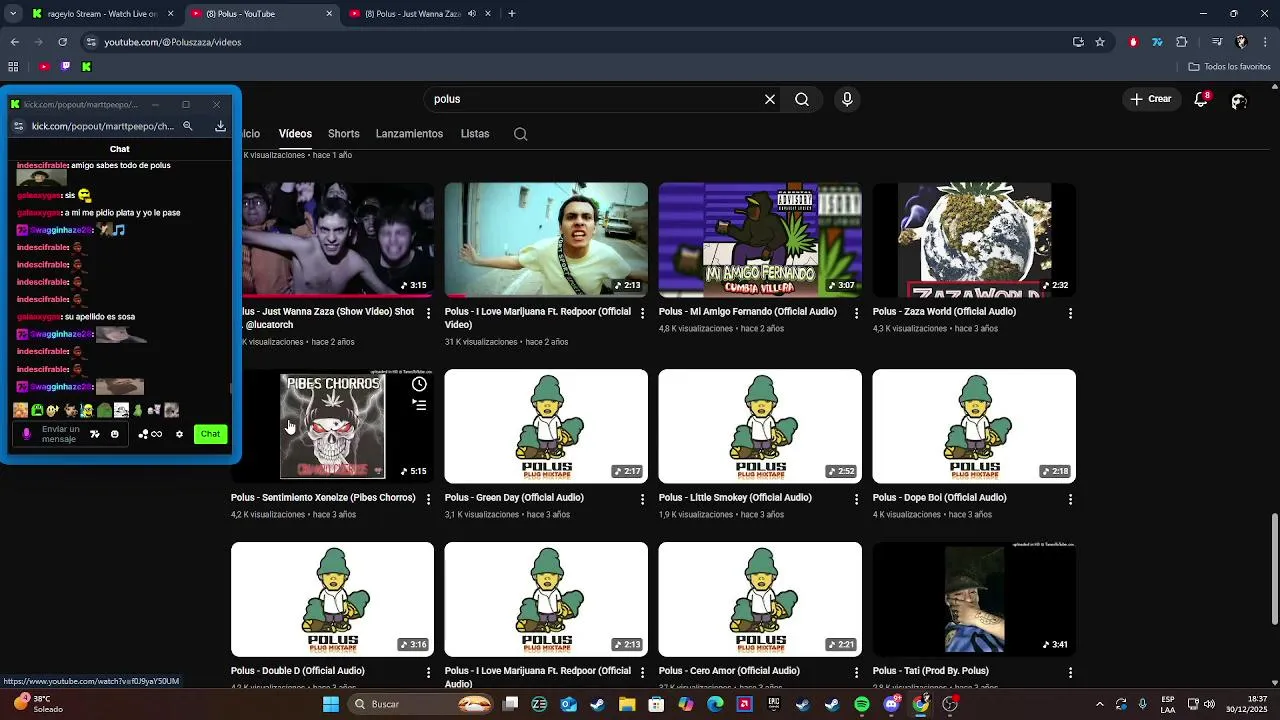Play the I Love Marijuana official video thumbnail
Image resolution: width=1280 pixels, height=720 pixels.
(x=546, y=240)
